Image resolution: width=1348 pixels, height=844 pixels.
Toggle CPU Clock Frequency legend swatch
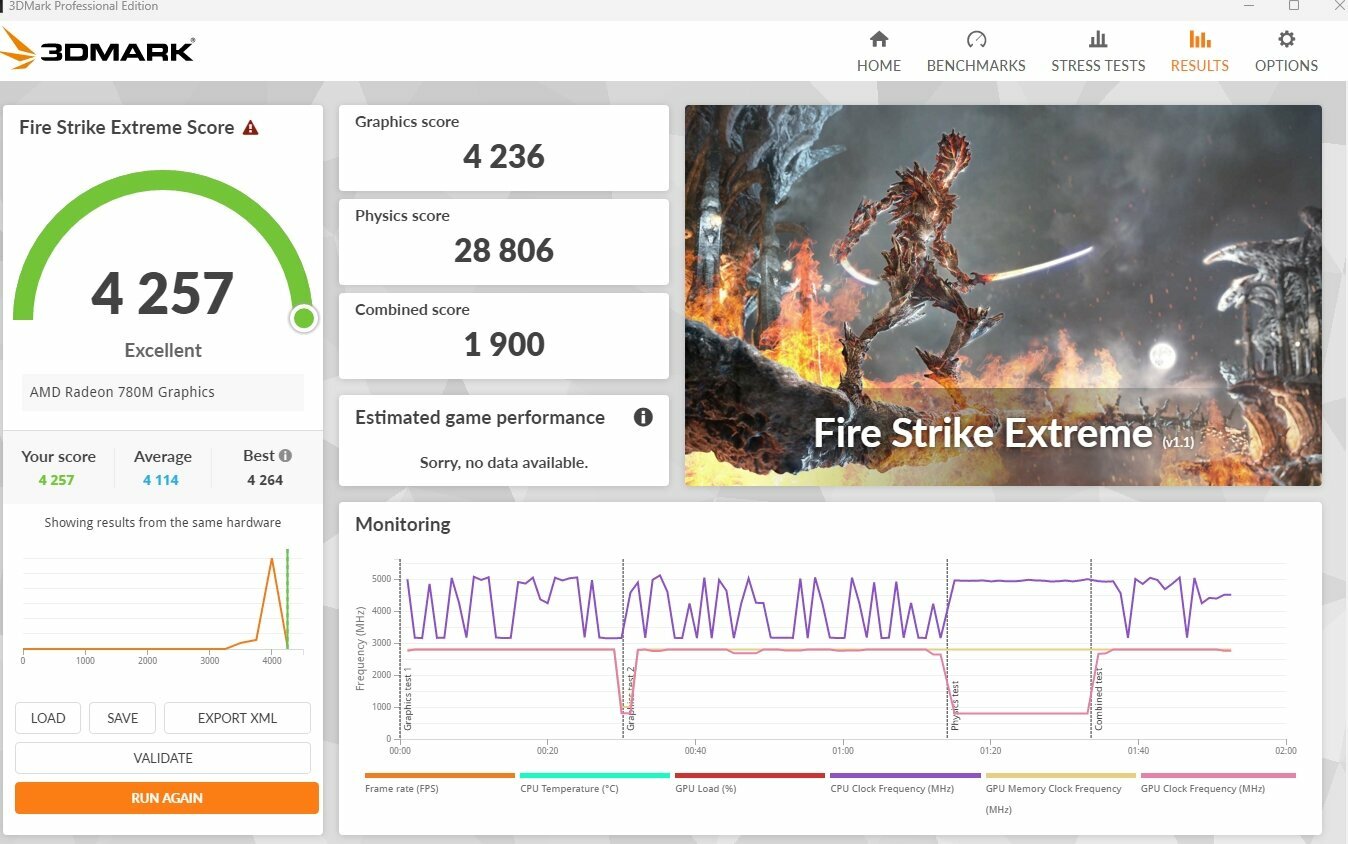[x=905, y=775]
